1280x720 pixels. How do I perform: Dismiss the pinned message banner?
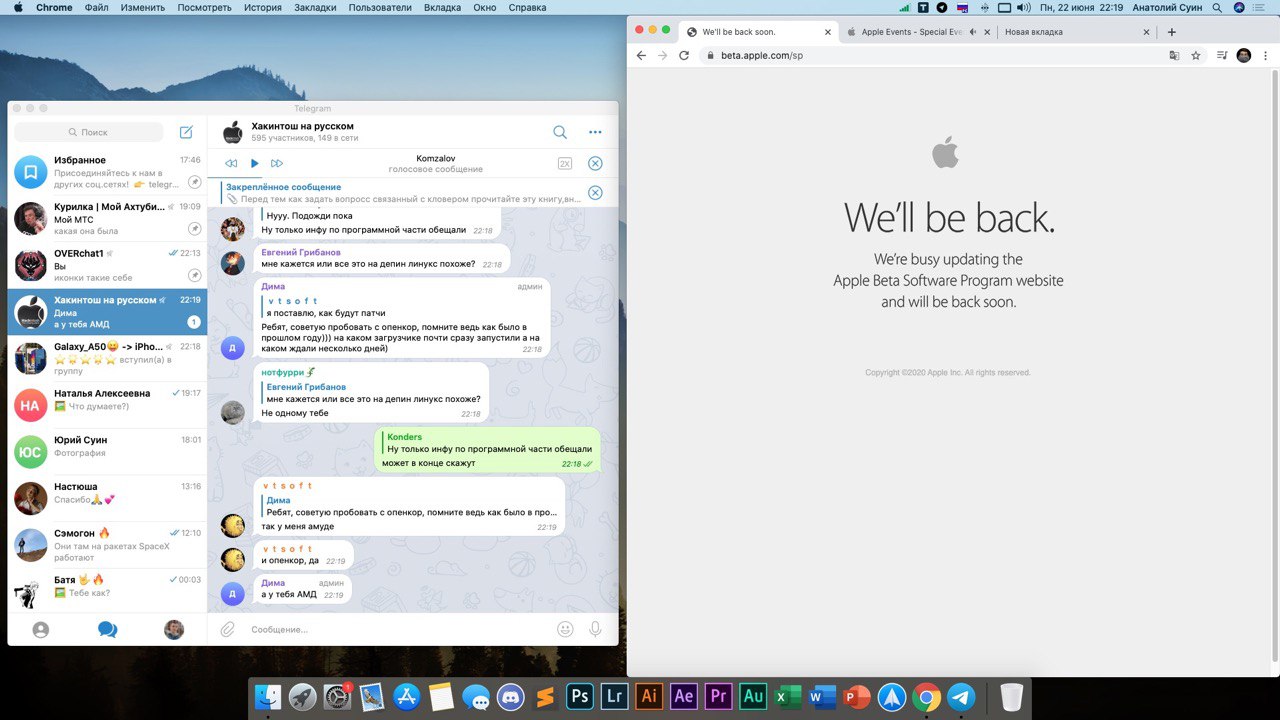click(595, 193)
